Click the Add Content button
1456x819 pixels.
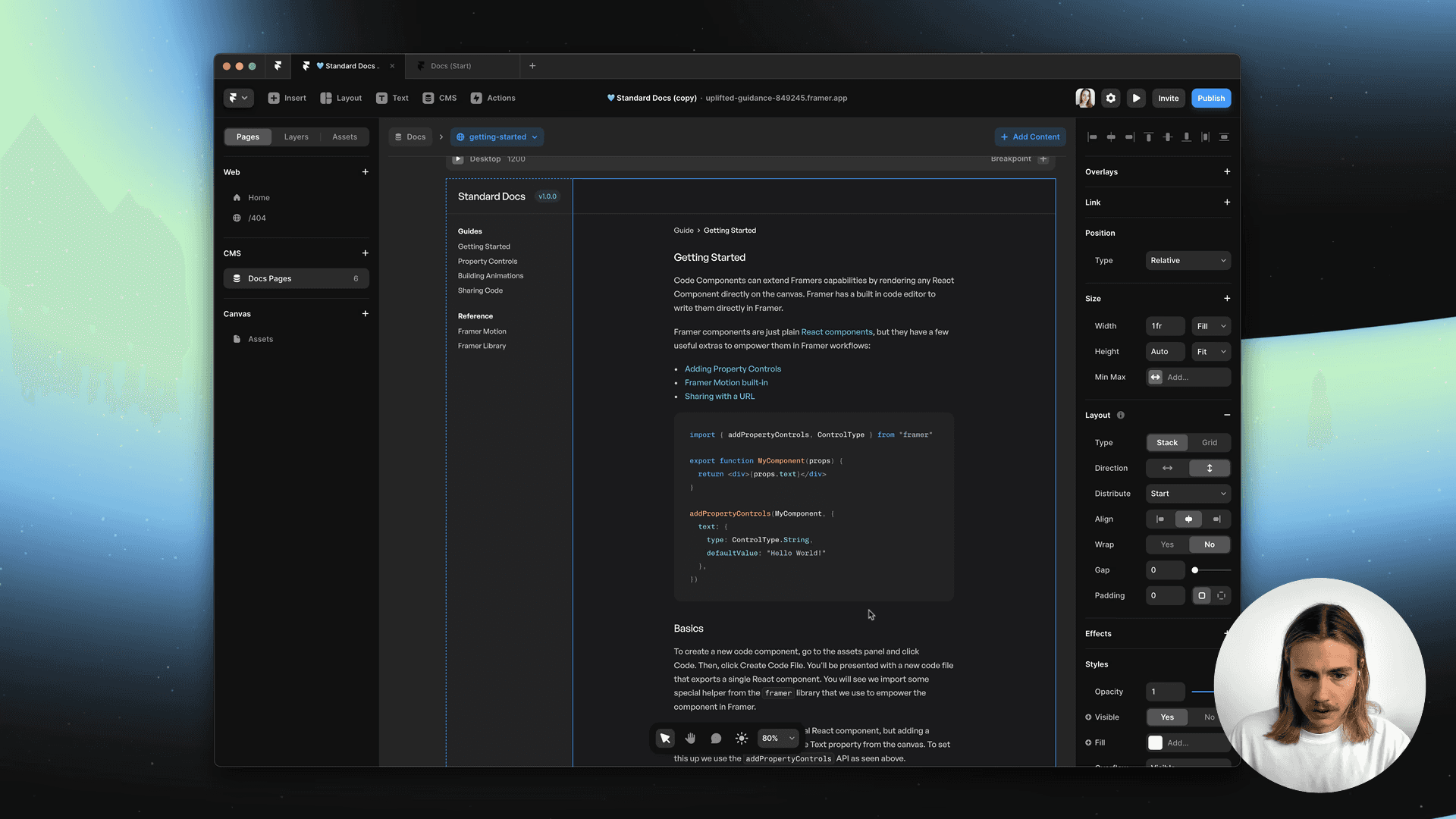click(x=1030, y=137)
